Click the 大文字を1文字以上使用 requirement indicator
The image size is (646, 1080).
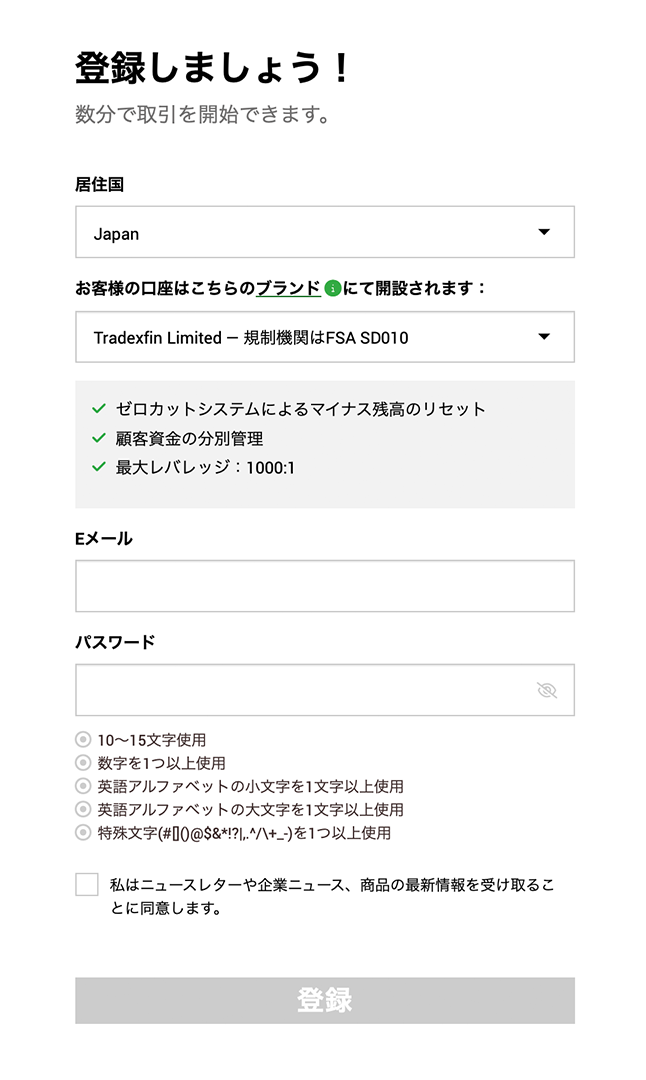click(83, 809)
